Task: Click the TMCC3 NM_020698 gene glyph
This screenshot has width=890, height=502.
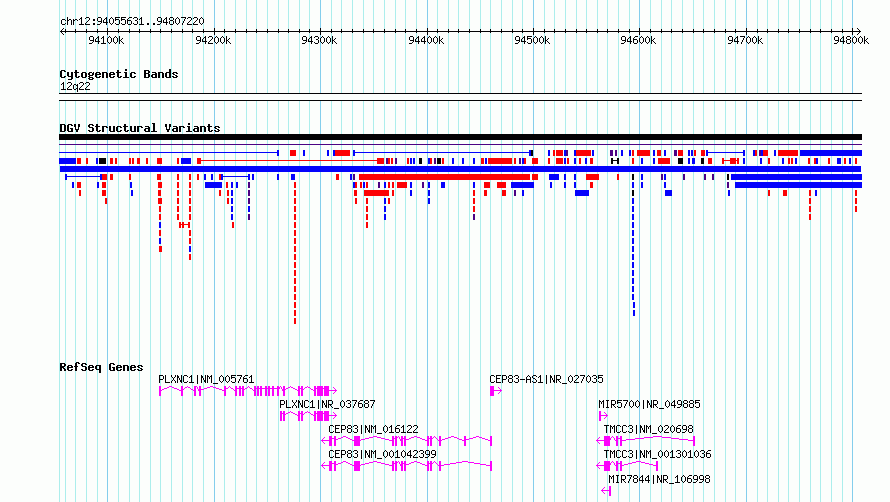Action: (x=645, y=441)
